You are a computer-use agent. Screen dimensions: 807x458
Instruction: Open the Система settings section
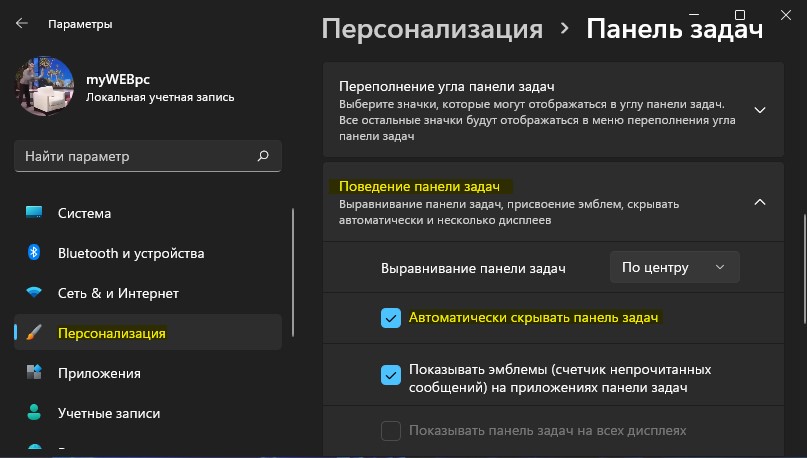[x=148, y=213]
